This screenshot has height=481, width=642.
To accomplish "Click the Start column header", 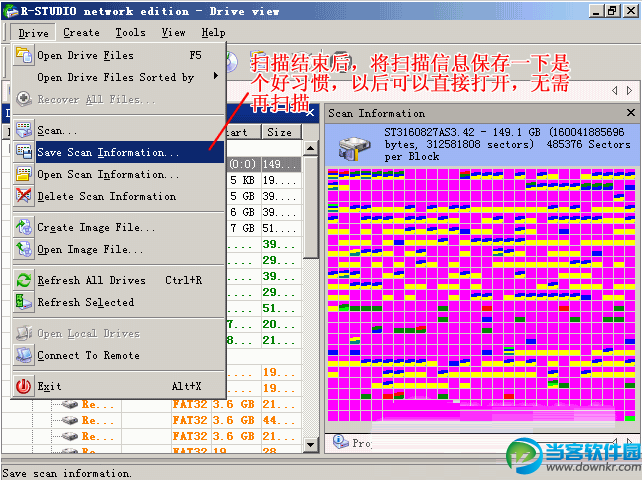I will [243, 132].
